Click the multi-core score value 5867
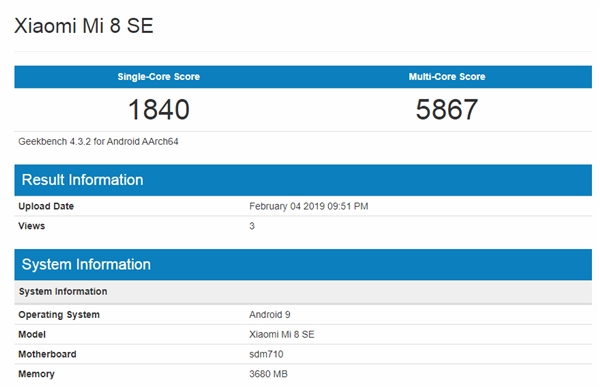The height and width of the screenshot is (390, 600). click(x=447, y=109)
